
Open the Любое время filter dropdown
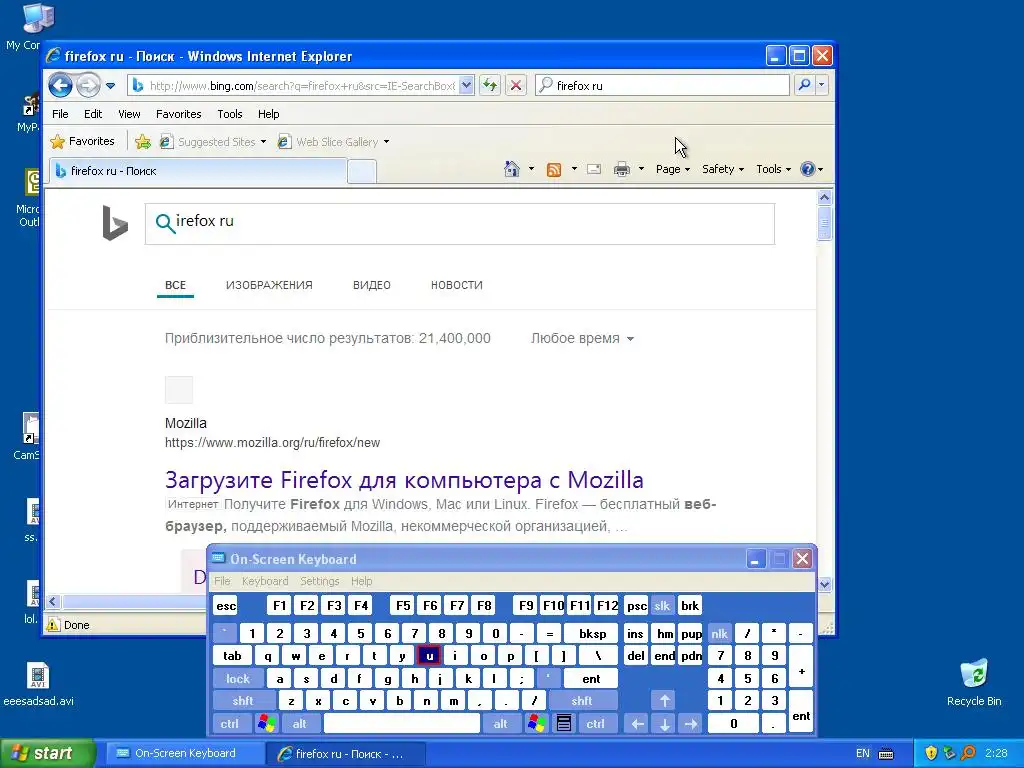(x=582, y=338)
